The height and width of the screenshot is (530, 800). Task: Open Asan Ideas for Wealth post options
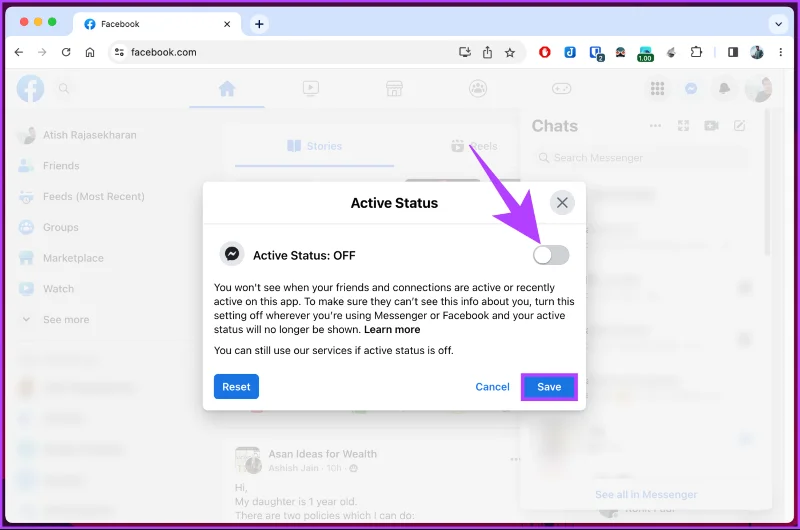click(x=515, y=459)
